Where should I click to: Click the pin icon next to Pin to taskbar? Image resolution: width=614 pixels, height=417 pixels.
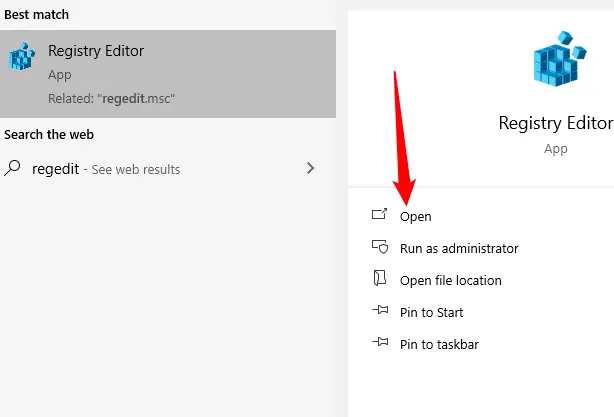coord(380,342)
